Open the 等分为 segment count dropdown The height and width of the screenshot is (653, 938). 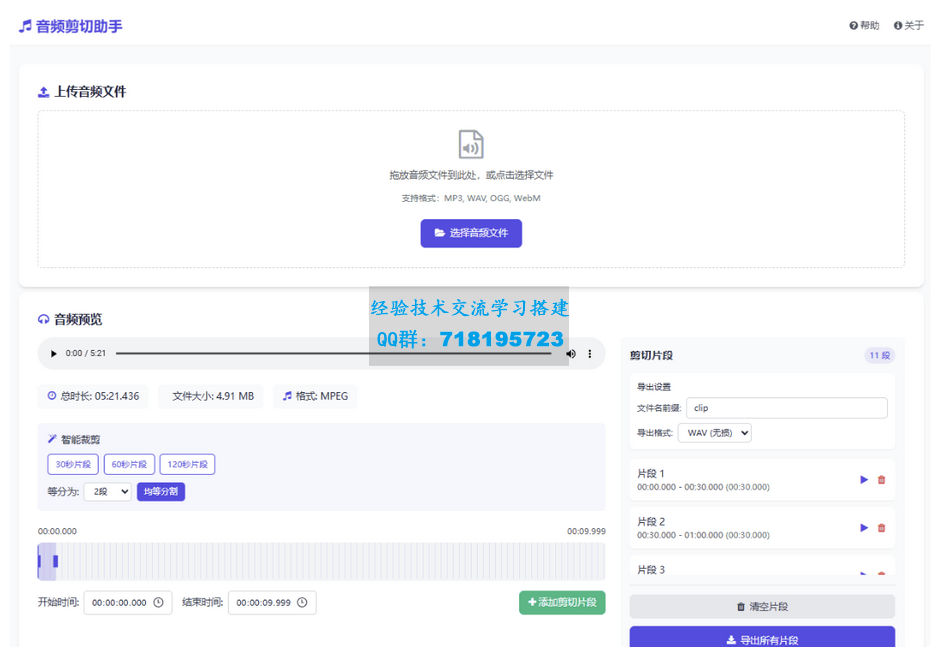pos(107,491)
